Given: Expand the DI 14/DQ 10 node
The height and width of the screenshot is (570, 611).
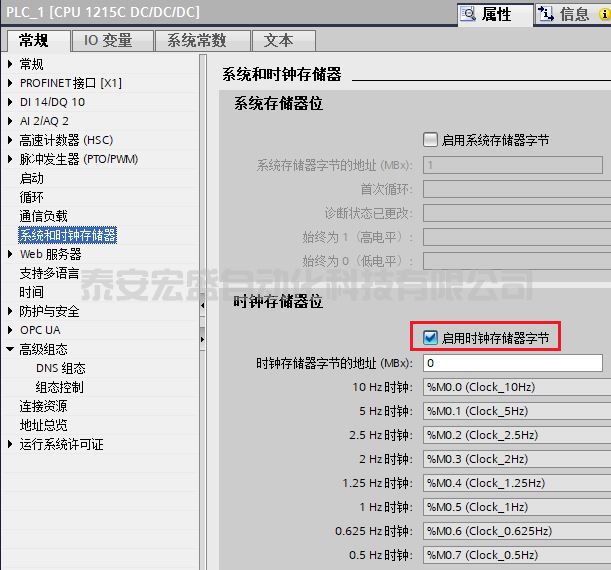Looking at the screenshot, I should click(11, 102).
